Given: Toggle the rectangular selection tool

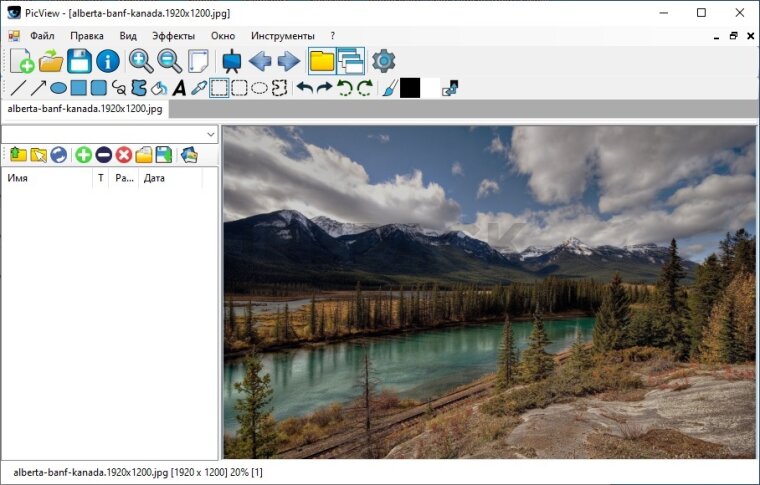Looking at the screenshot, I should tap(219, 88).
